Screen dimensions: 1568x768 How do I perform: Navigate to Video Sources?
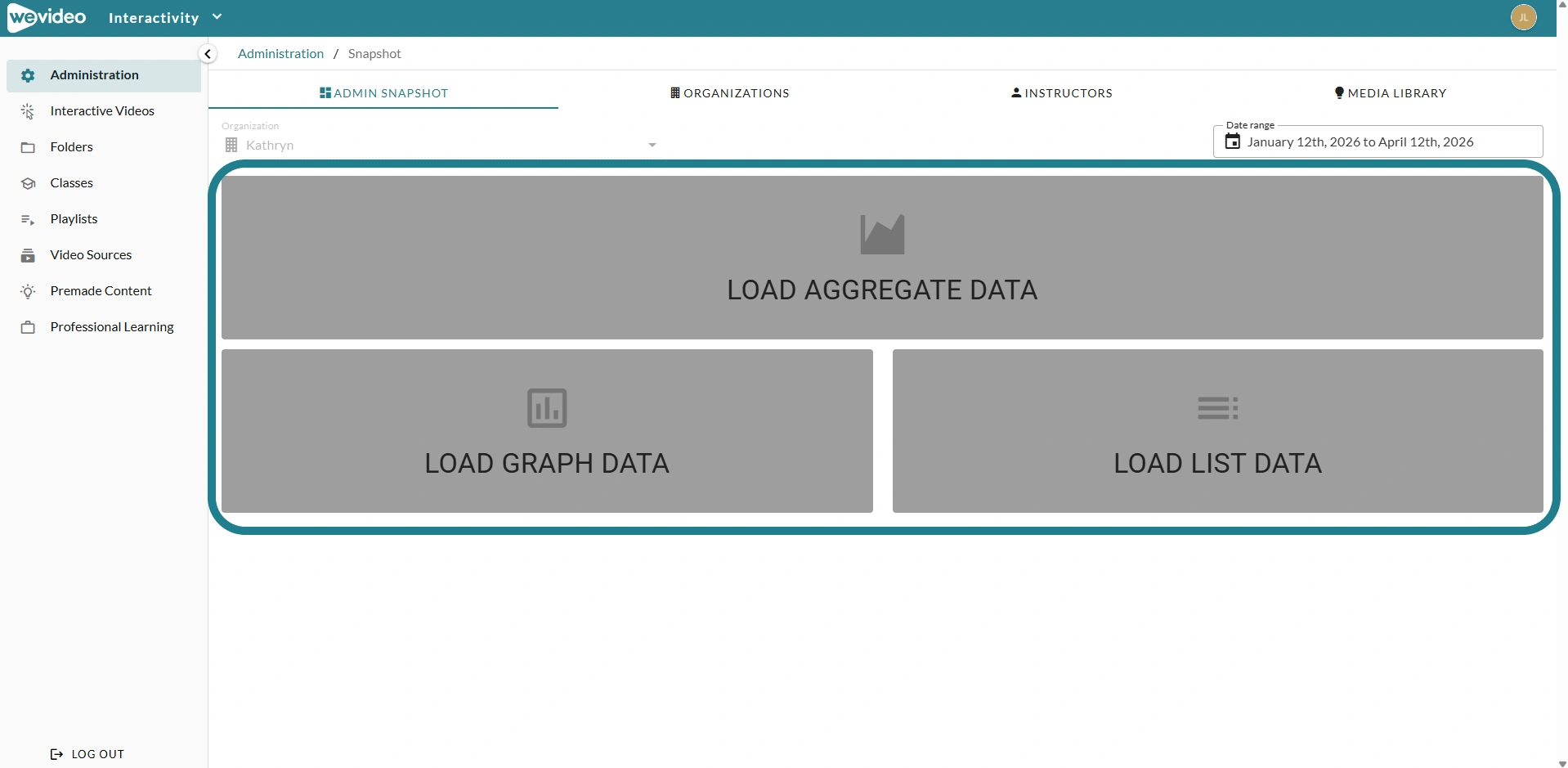click(104, 255)
